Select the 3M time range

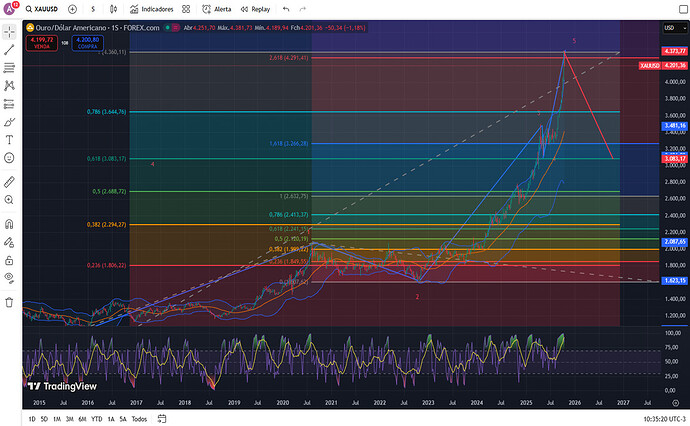coord(70,419)
